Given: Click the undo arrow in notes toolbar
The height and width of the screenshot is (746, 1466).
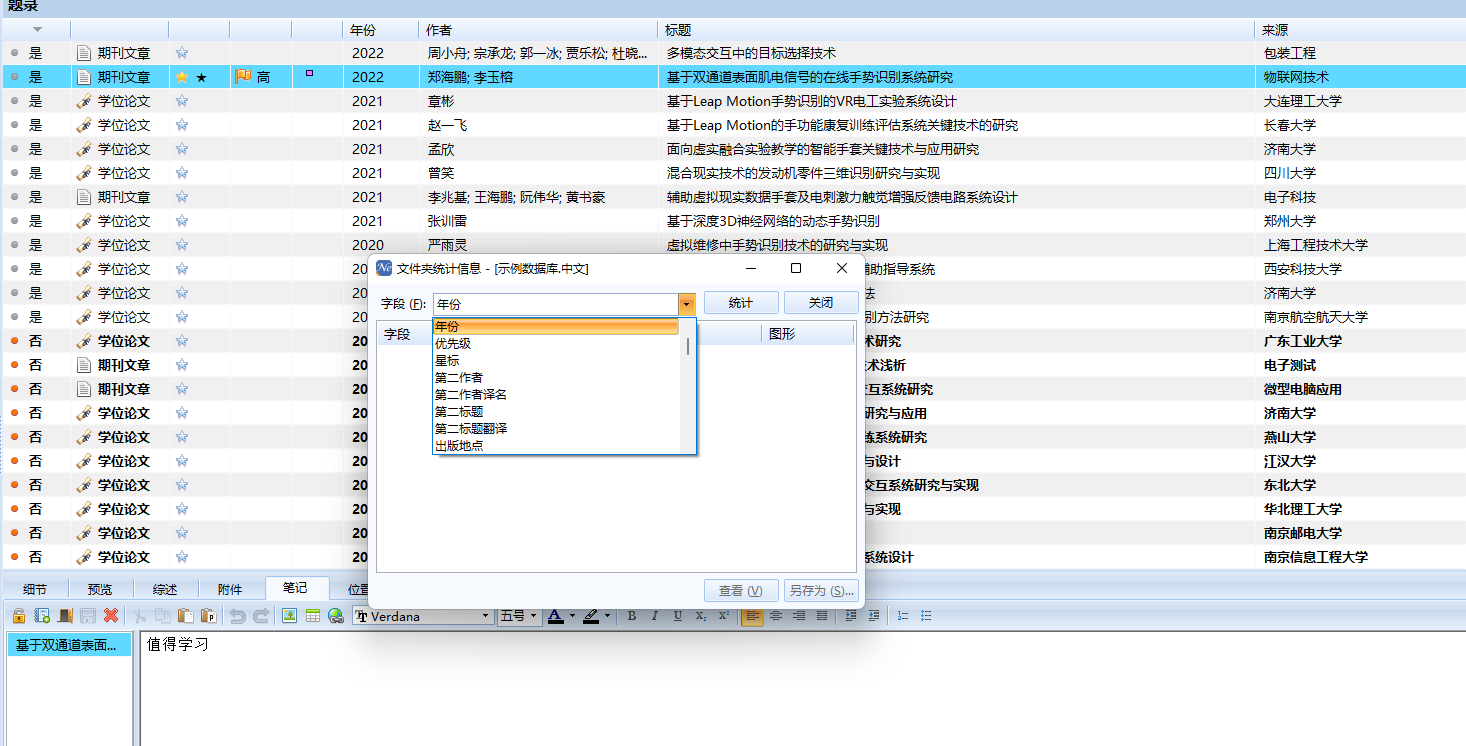Looking at the screenshot, I should pos(238,616).
